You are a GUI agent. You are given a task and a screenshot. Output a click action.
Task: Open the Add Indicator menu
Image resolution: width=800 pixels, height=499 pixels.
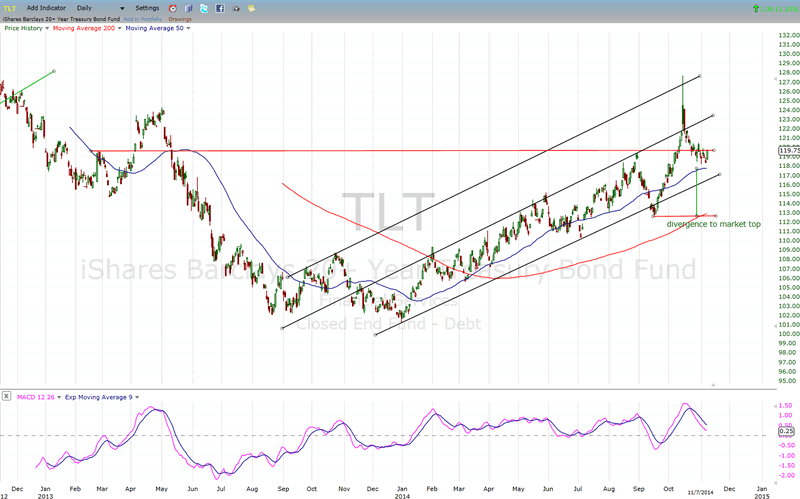coord(46,8)
